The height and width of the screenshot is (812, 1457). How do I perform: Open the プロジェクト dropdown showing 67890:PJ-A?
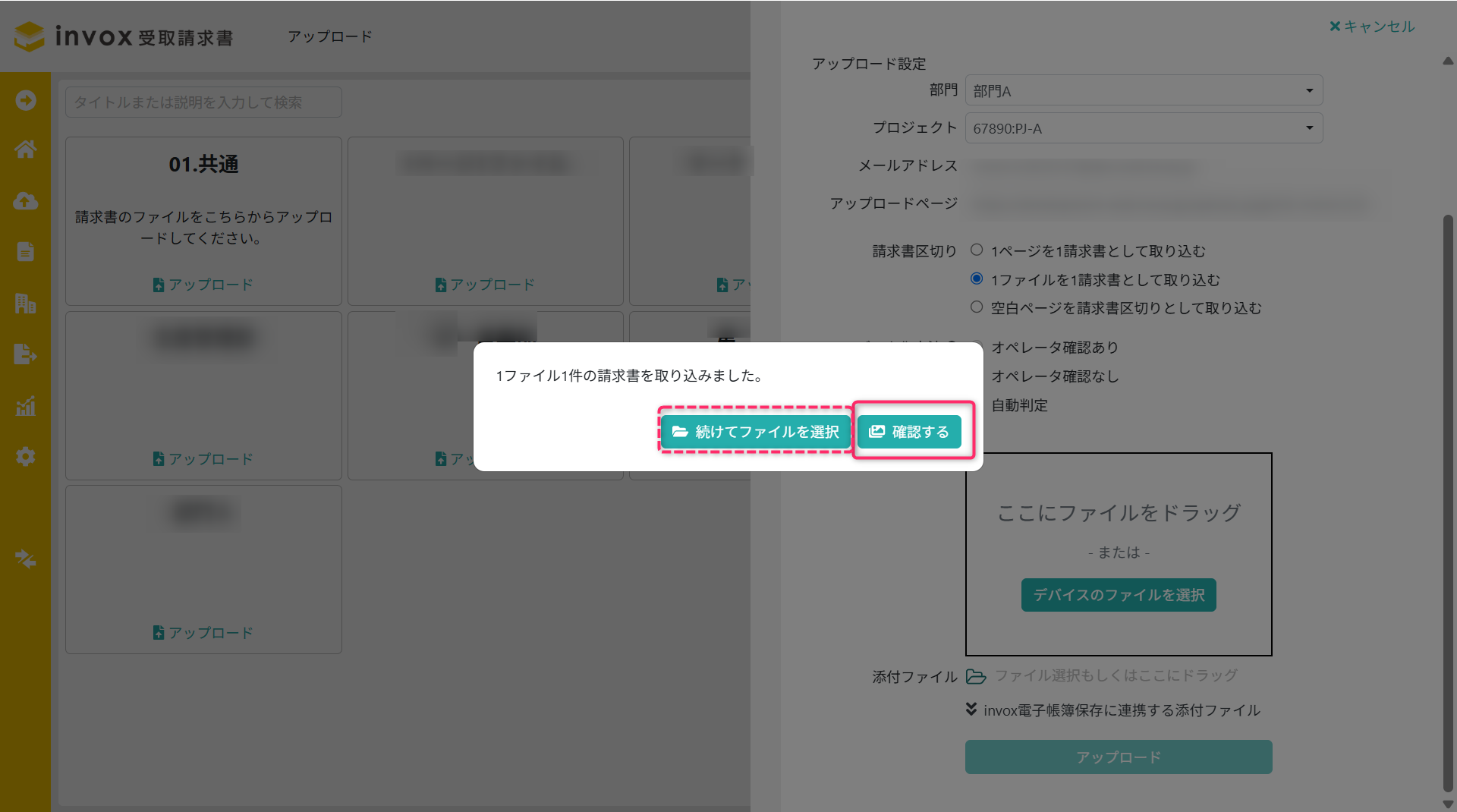1143,128
